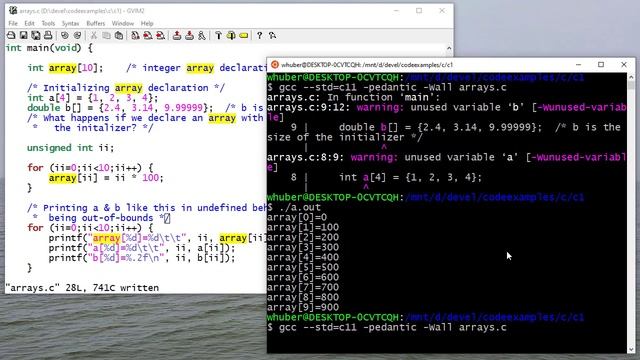Viewport: 640px width, 360px height.
Task: Click the Find Help toolbar icon
Action: click(272, 36)
